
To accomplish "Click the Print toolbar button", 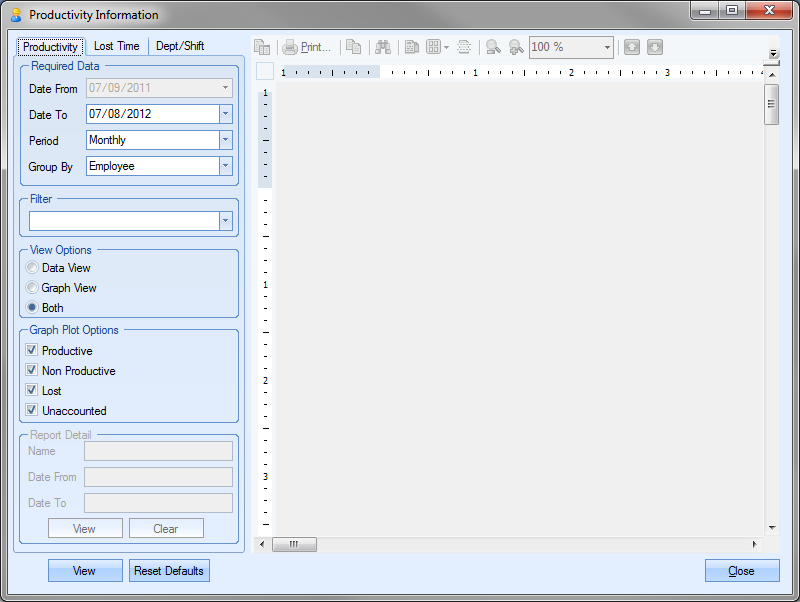I will click(x=306, y=47).
